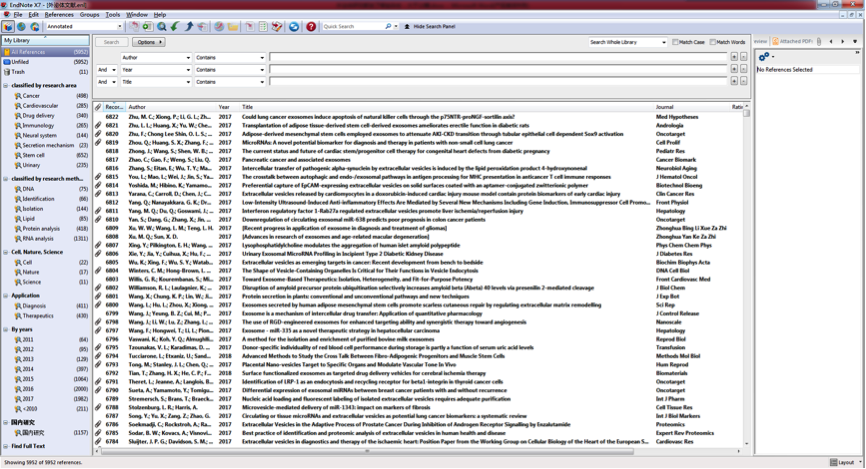Click Find Full Text toolbar icon
This screenshot has width=866, height=469.
(203, 27)
